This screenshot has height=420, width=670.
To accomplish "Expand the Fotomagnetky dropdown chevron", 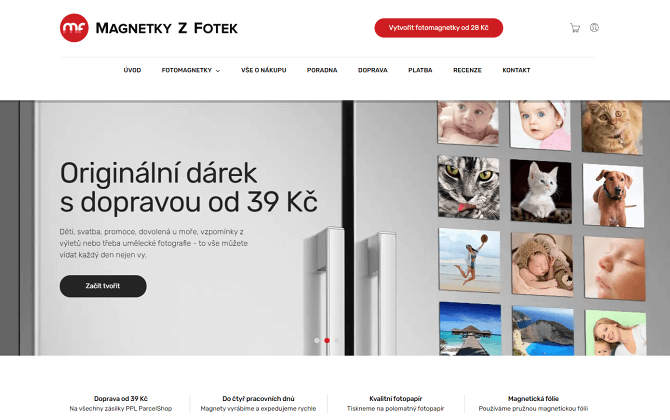I will point(218,71).
